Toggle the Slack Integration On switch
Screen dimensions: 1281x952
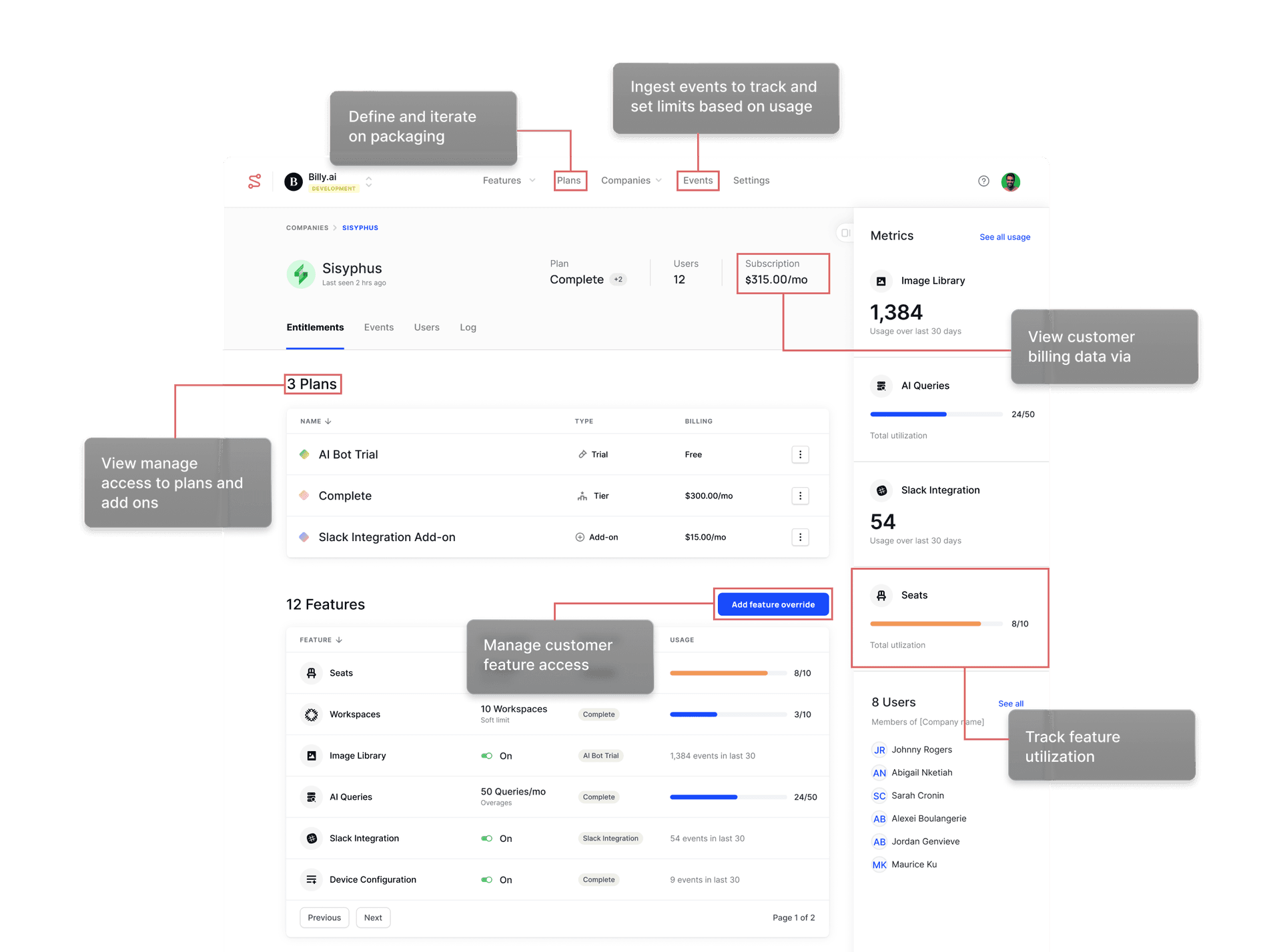point(486,839)
